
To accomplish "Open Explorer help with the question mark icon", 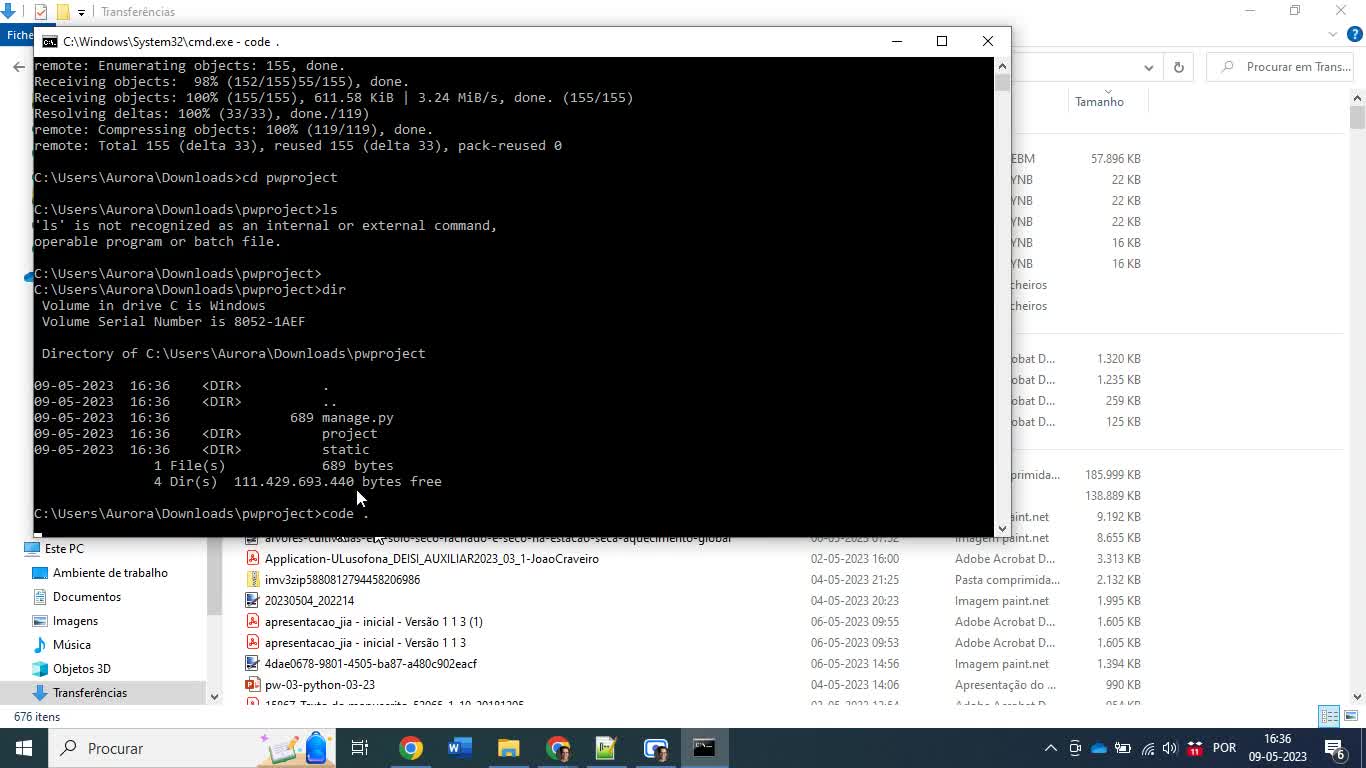I will (x=1355, y=34).
